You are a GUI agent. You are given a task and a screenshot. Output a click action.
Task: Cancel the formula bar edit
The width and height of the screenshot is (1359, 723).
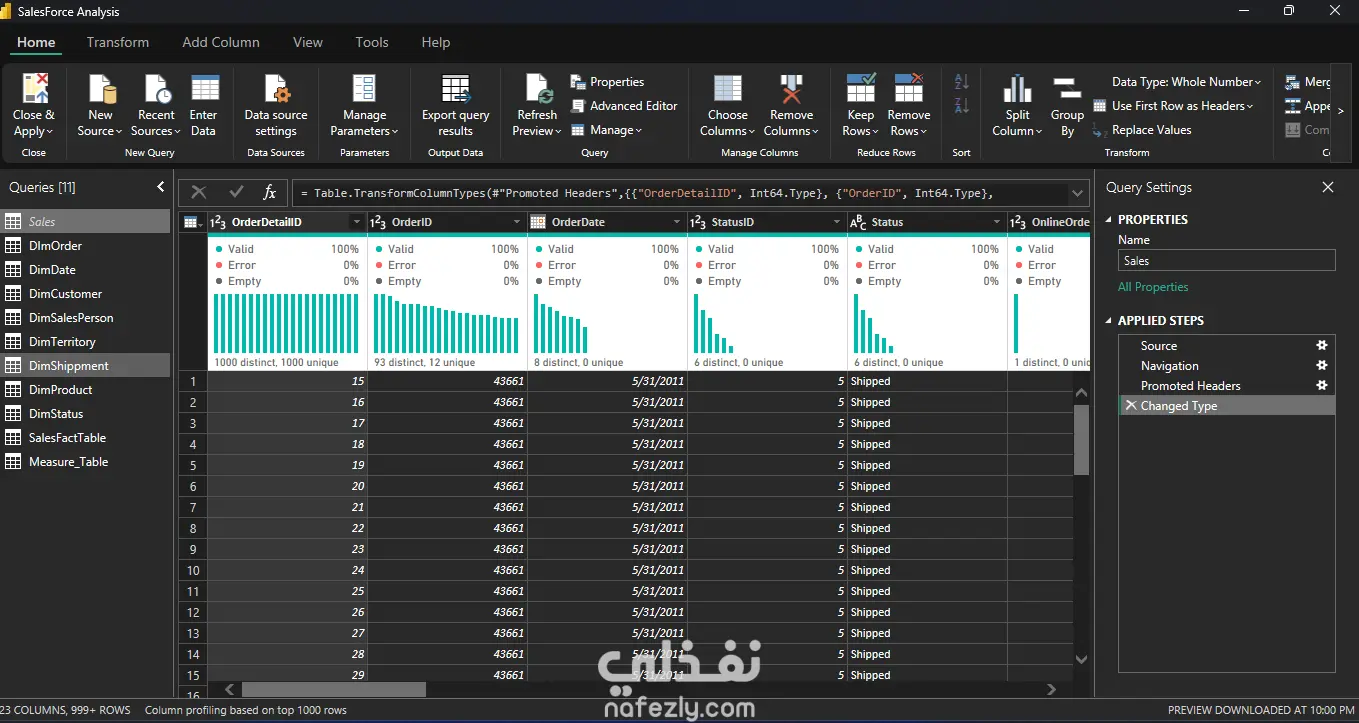click(x=199, y=193)
